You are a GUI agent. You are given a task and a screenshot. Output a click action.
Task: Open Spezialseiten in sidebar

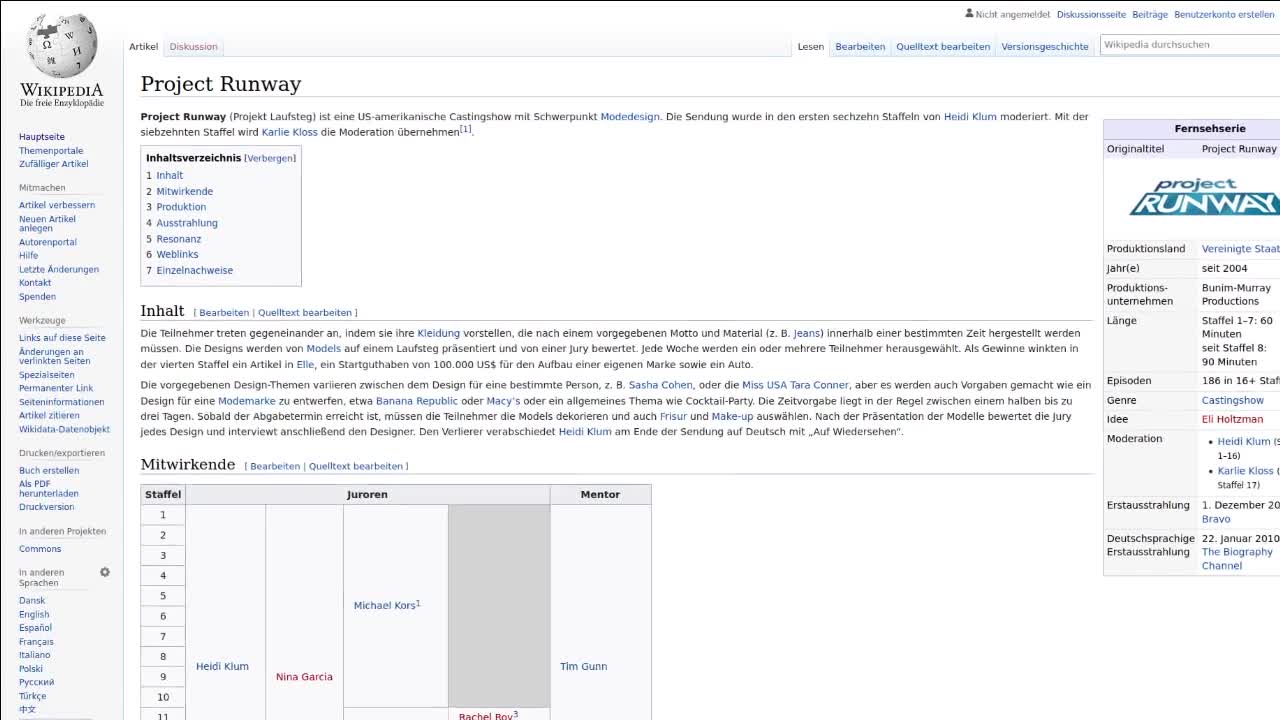pos(47,375)
